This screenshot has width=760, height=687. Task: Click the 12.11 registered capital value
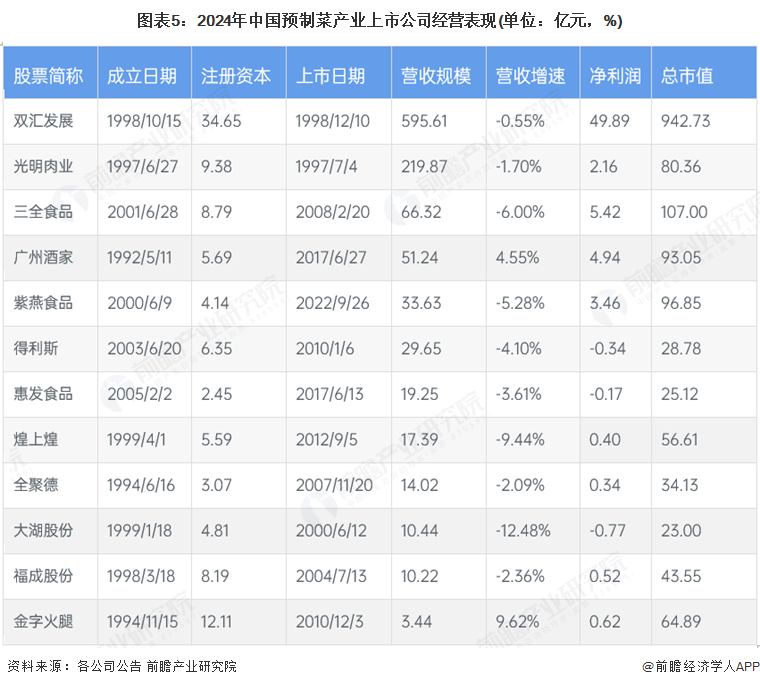[x=216, y=622]
